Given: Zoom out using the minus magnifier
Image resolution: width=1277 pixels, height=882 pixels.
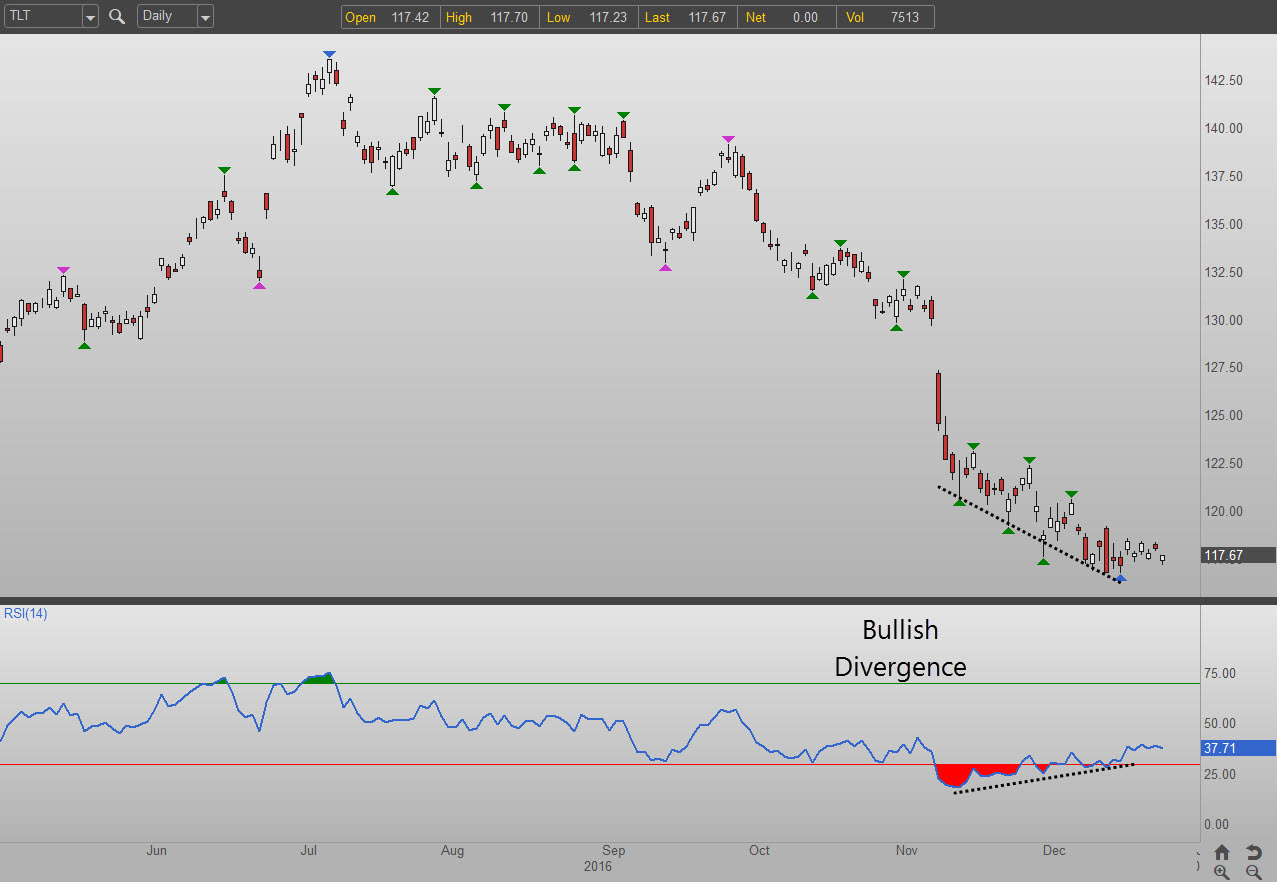Looking at the screenshot, I should (x=1253, y=872).
